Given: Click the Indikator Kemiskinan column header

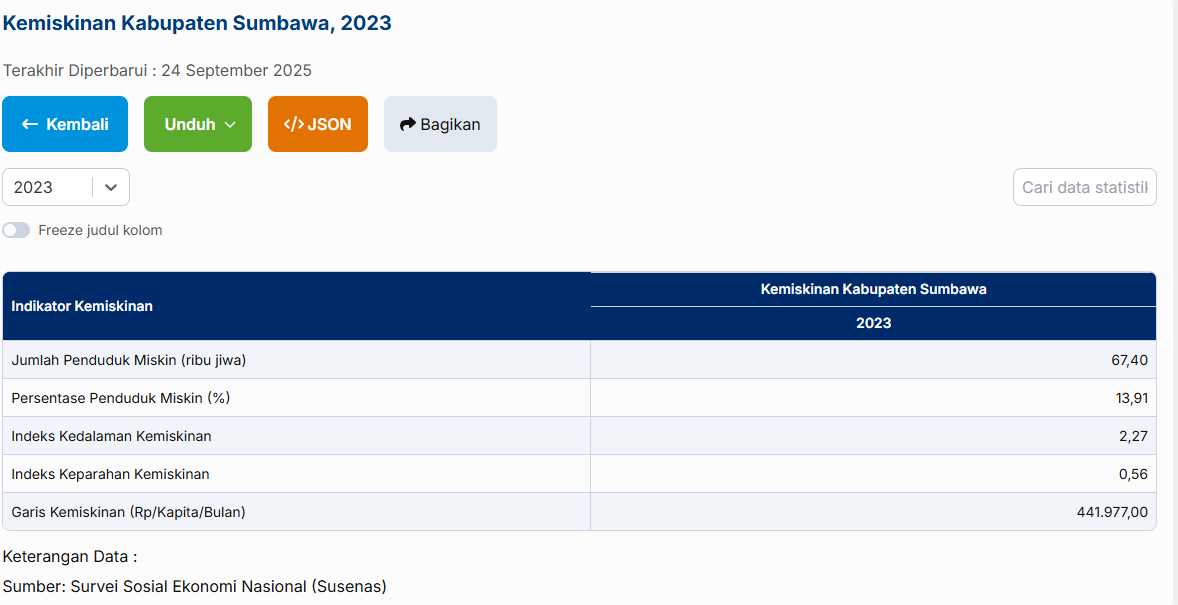Looking at the screenshot, I should pos(82,306).
